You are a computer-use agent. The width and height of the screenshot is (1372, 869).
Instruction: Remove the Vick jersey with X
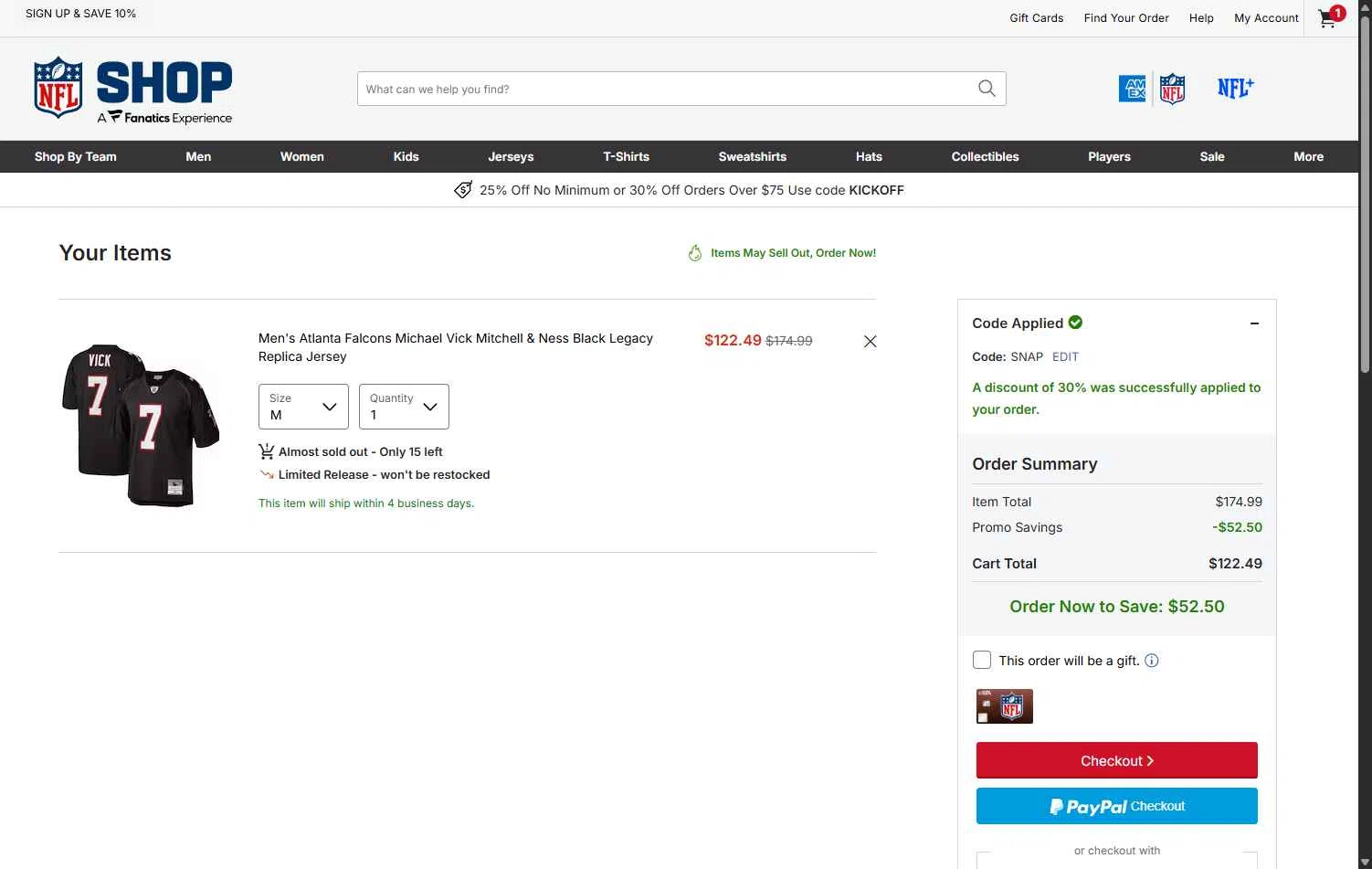click(871, 341)
